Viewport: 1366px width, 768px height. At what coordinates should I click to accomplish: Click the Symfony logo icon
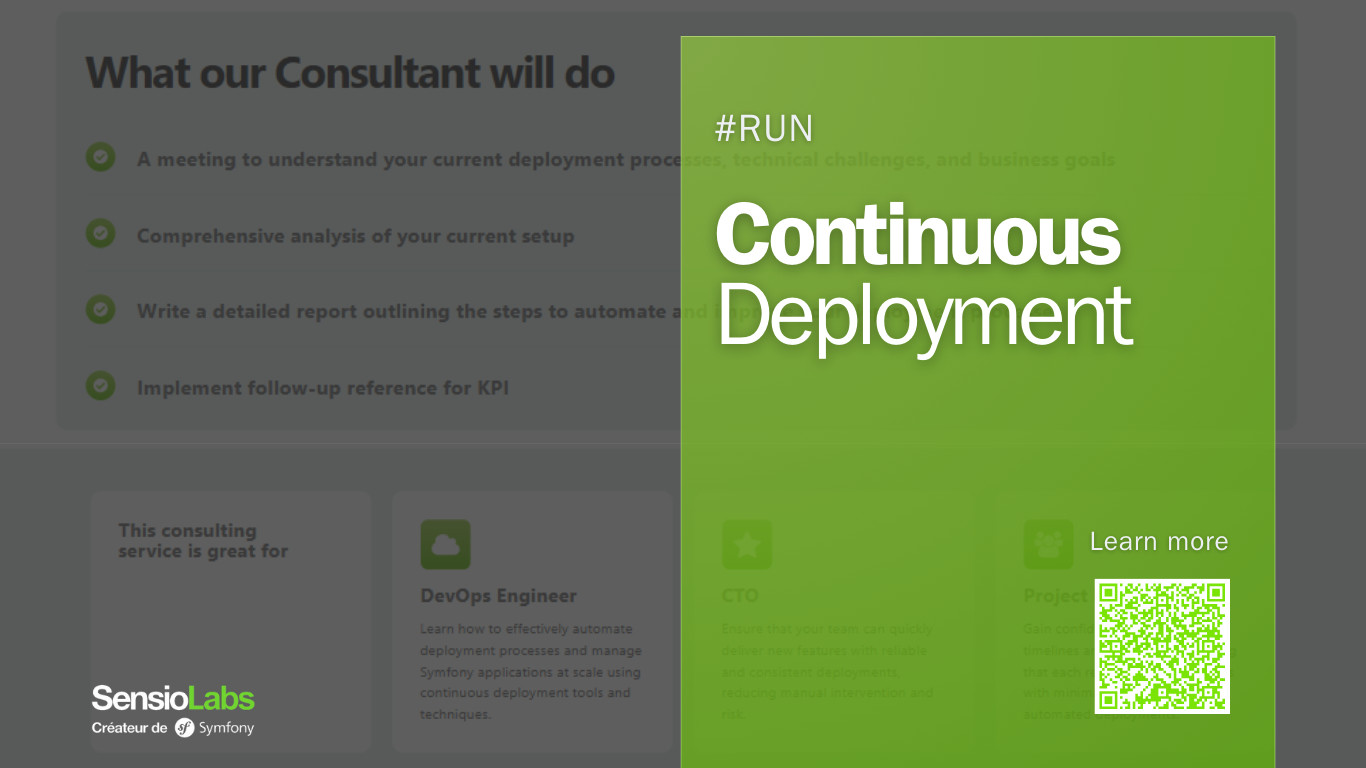coord(184,728)
